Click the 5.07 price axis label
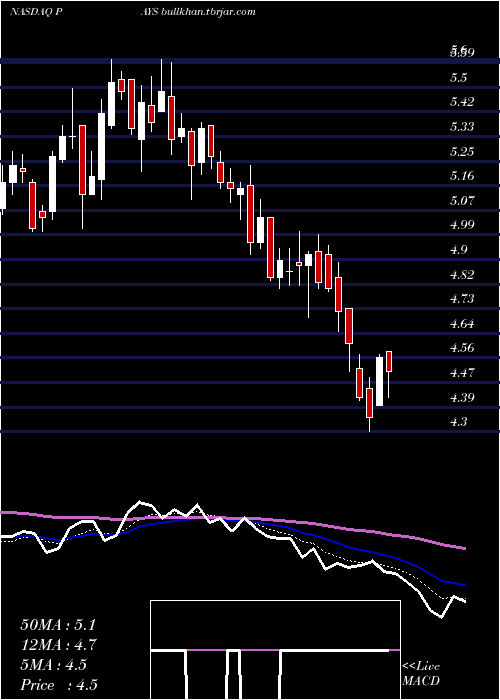 462,200
